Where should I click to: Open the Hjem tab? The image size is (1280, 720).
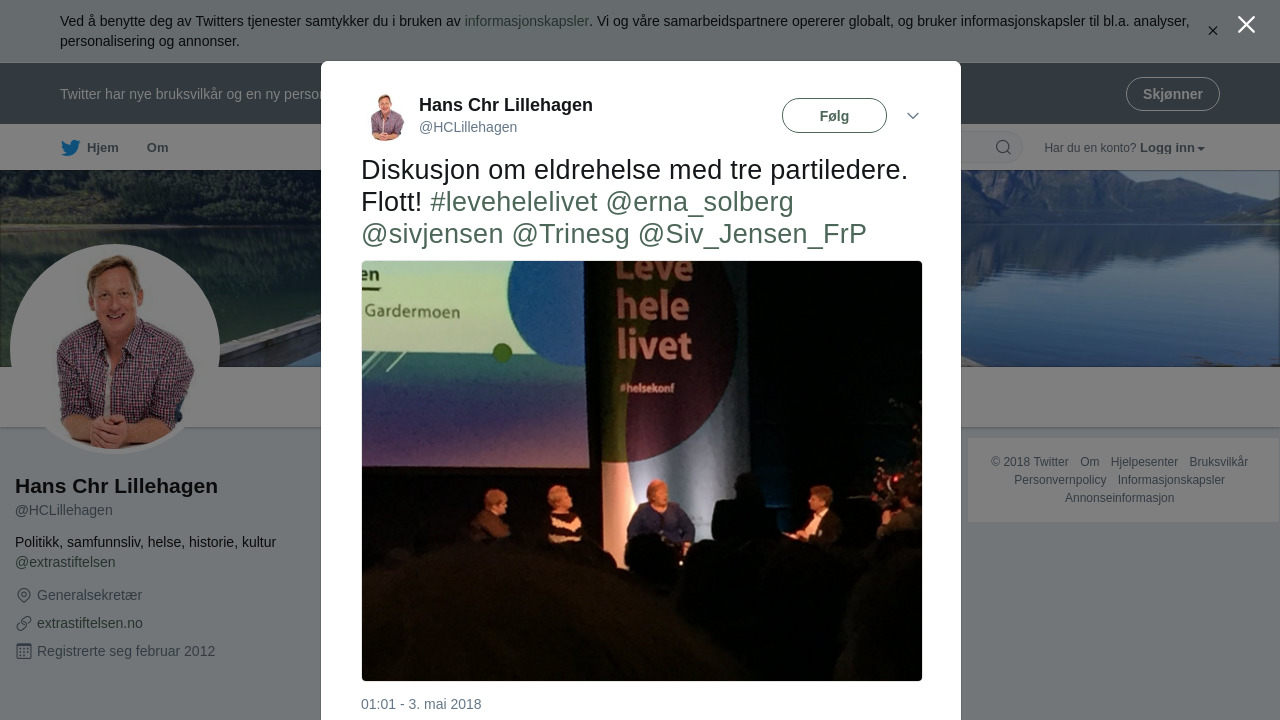pos(90,148)
